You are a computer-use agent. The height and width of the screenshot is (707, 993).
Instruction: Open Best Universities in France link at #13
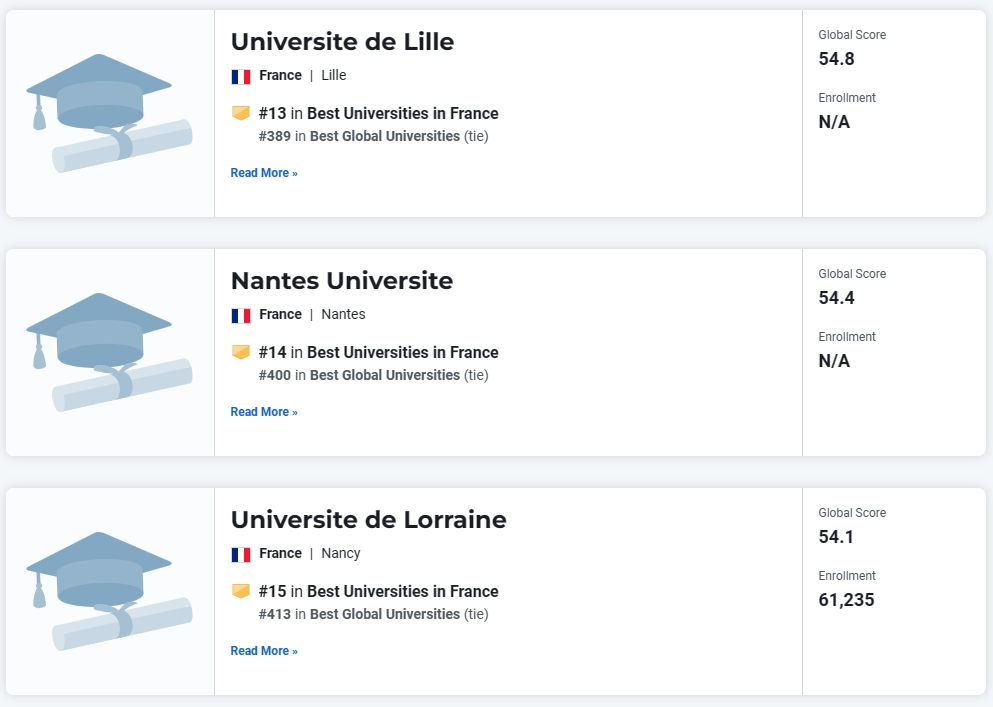coord(403,113)
